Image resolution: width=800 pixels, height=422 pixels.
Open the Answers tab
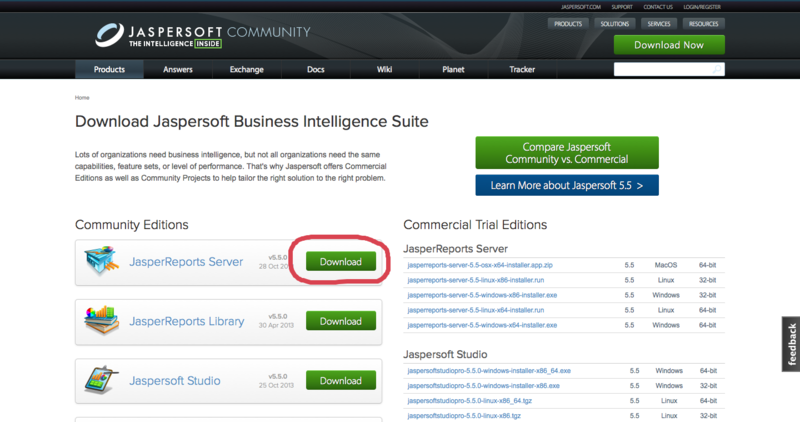click(178, 69)
